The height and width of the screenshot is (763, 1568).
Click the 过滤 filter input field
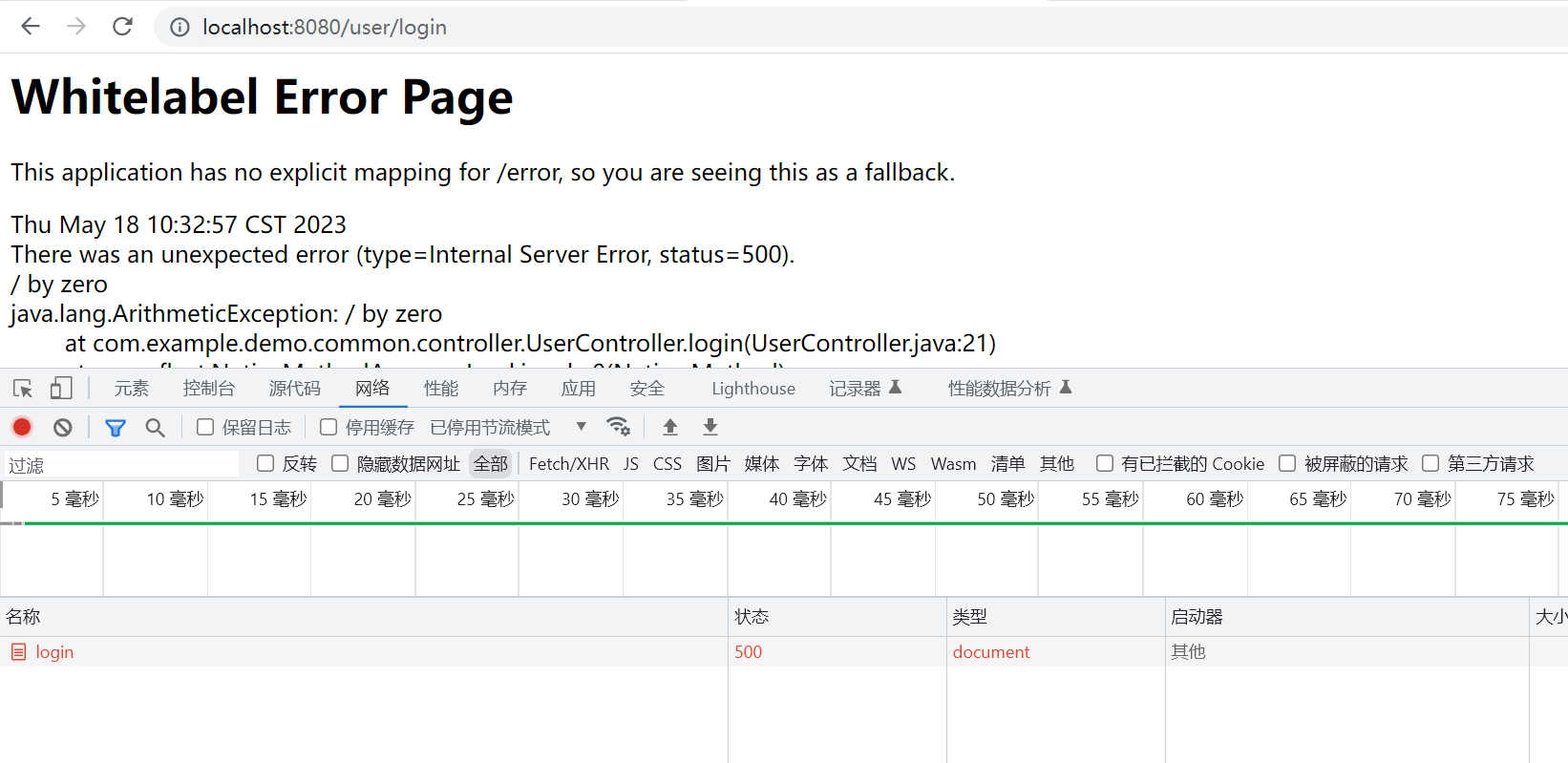pos(122,464)
